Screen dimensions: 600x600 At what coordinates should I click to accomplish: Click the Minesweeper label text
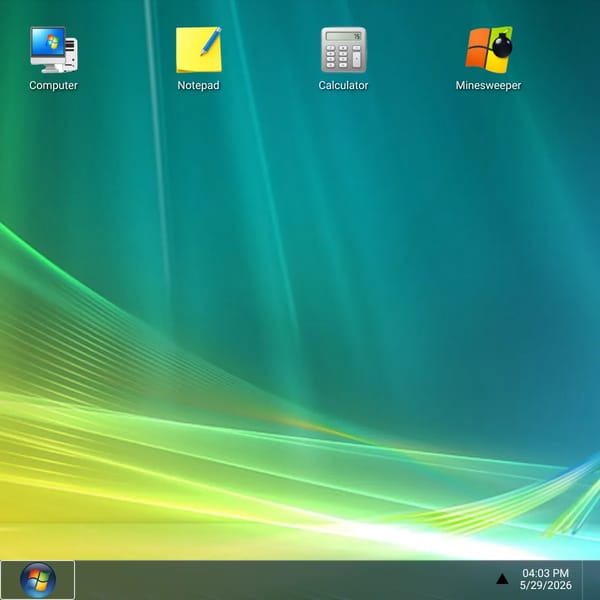489,85
